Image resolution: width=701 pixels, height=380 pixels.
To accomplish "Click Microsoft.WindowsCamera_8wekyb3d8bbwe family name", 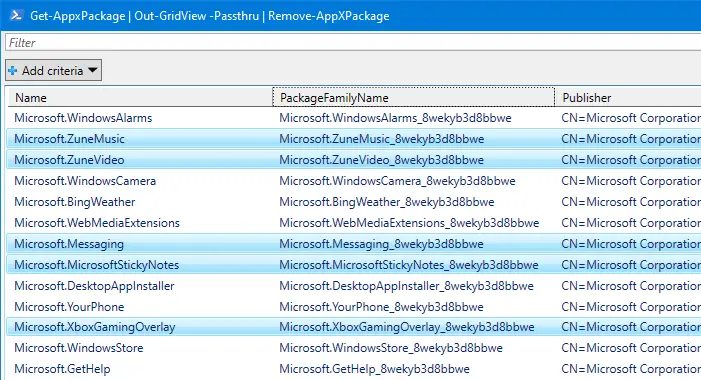I will click(397, 181).
